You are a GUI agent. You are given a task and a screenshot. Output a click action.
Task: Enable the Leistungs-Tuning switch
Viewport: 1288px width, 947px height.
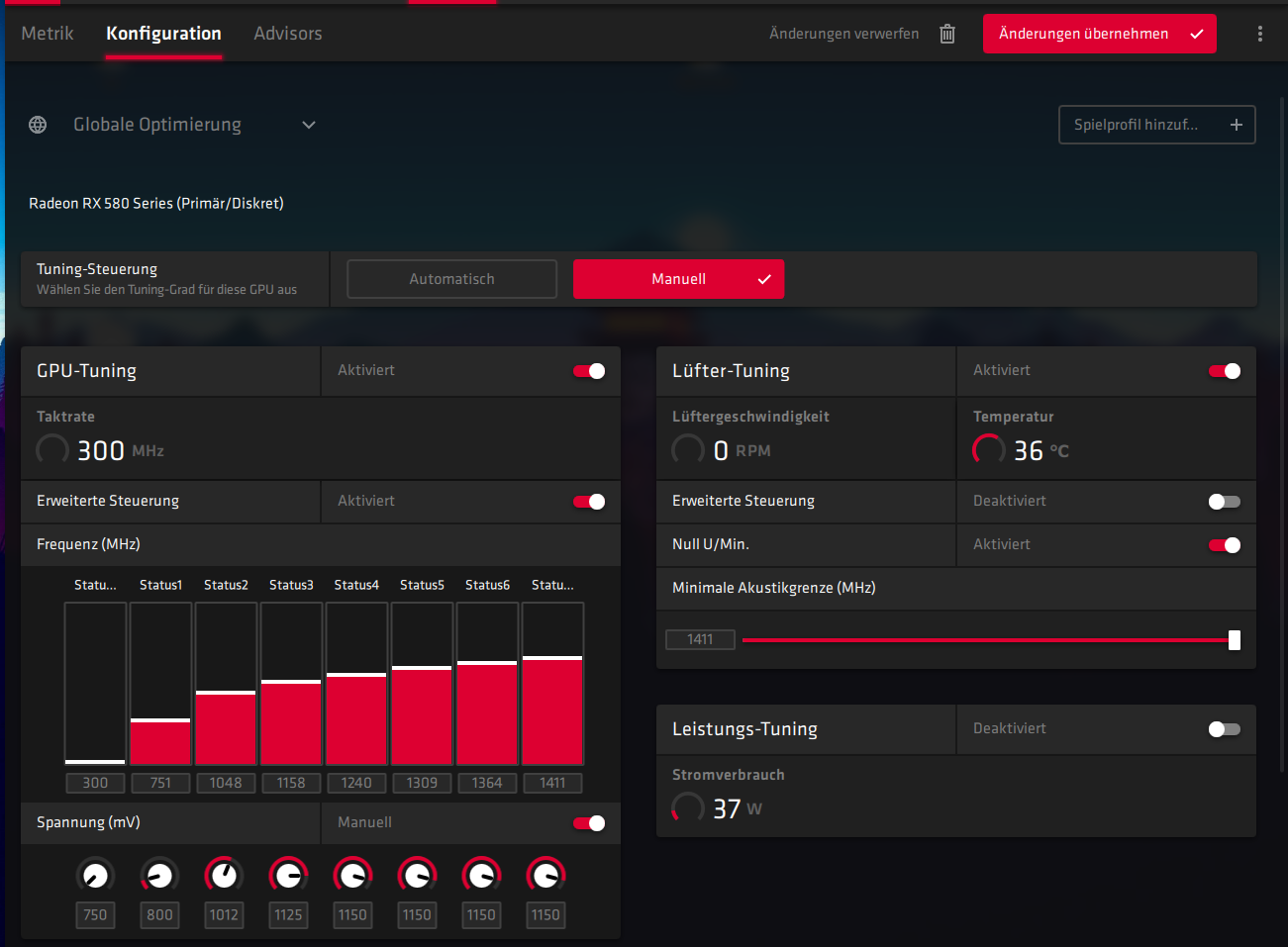pos(1225,729)
